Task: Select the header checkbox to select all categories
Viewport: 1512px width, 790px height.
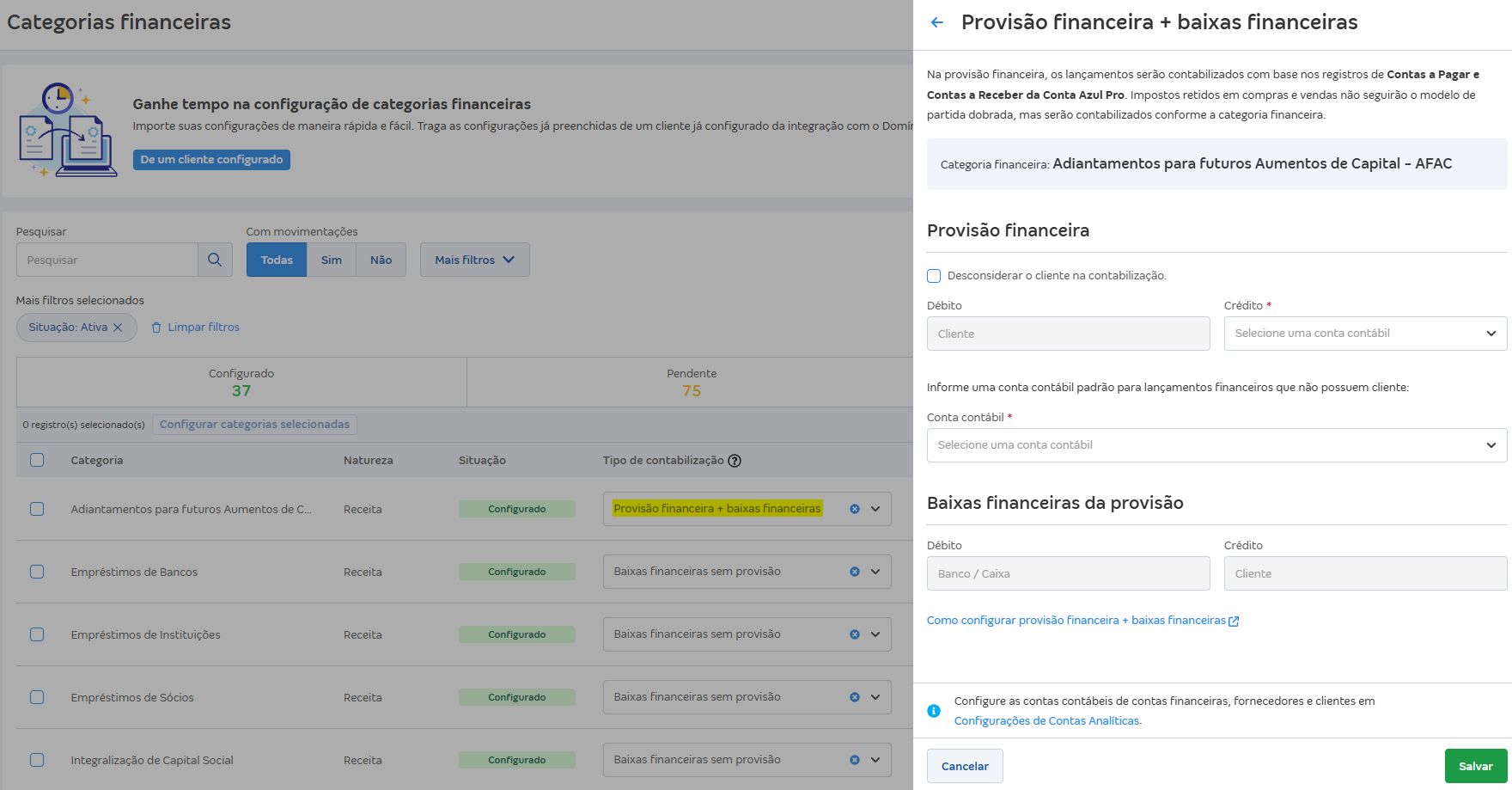Action: (36, 460)
